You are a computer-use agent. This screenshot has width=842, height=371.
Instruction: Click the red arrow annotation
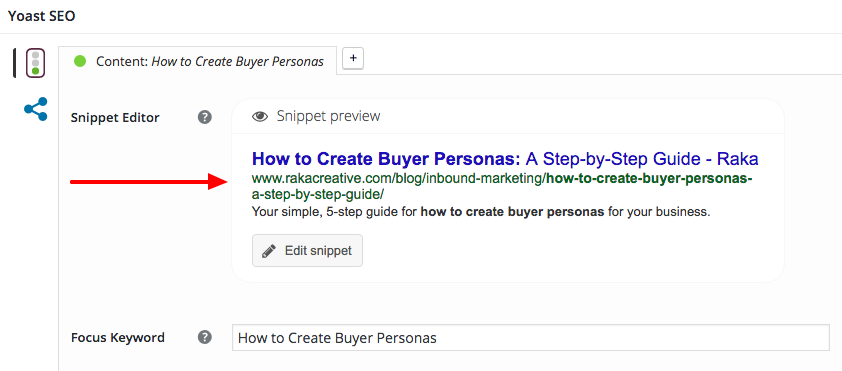pyautogui.click(x=150, y=181)
